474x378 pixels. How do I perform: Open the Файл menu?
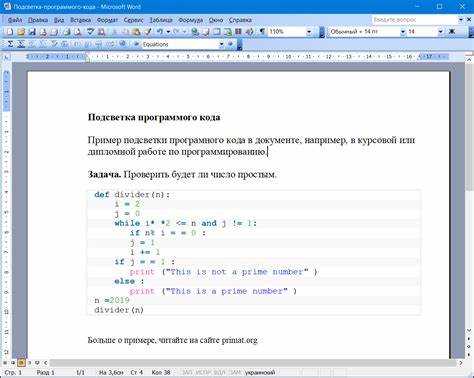[15, 20]
